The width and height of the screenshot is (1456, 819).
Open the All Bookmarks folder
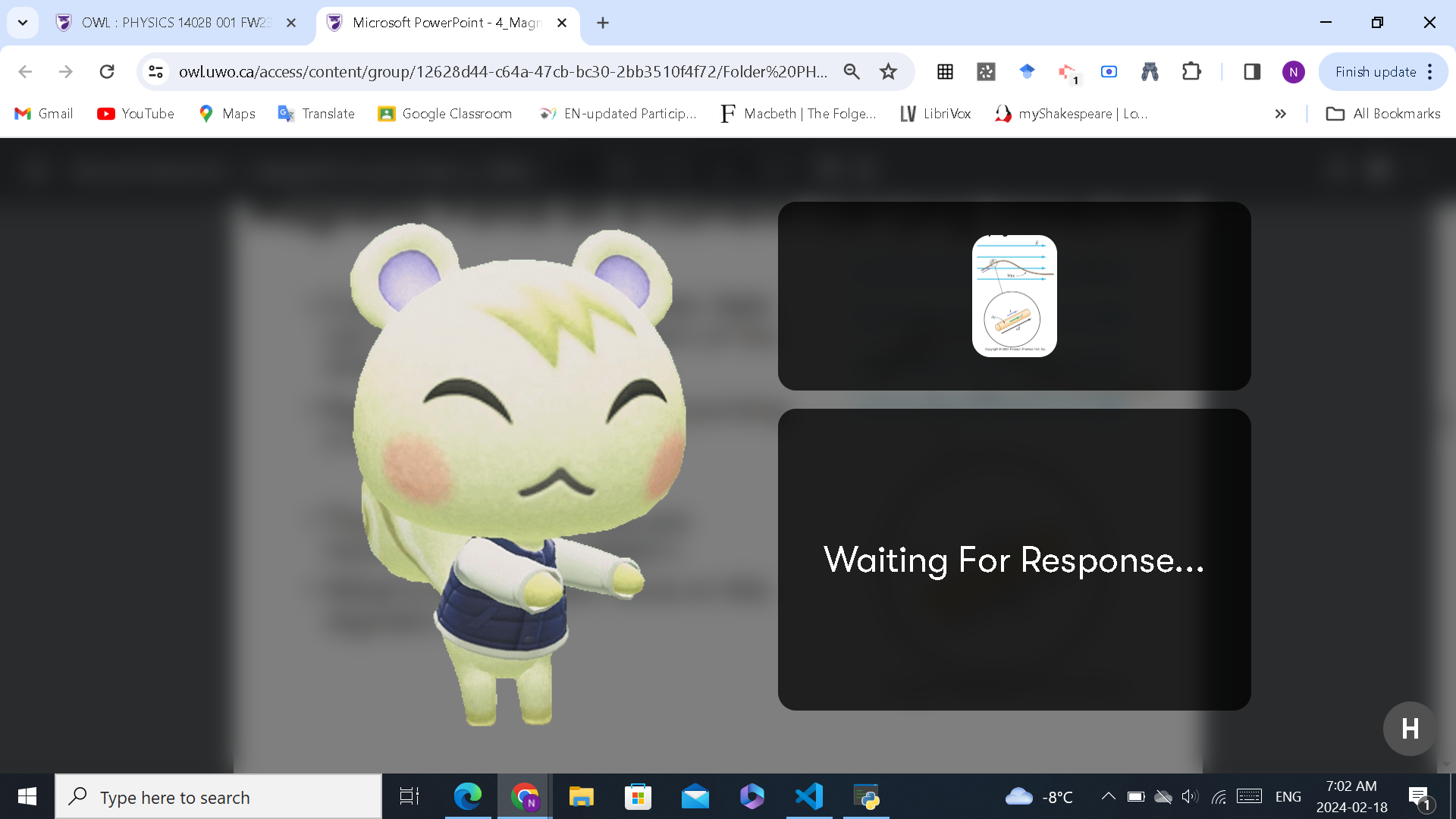[1383, 114]
